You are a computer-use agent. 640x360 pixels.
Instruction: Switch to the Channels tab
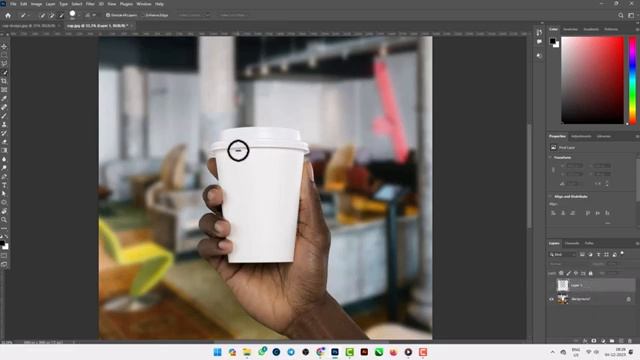pyautogui.click(x=571, y=243)
